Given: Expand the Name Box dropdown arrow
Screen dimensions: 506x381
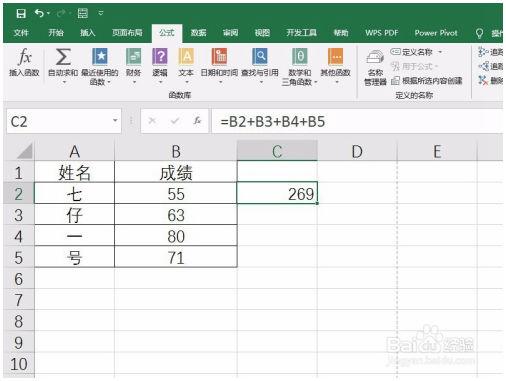Looking at the screenshot, I should [115, 121].
